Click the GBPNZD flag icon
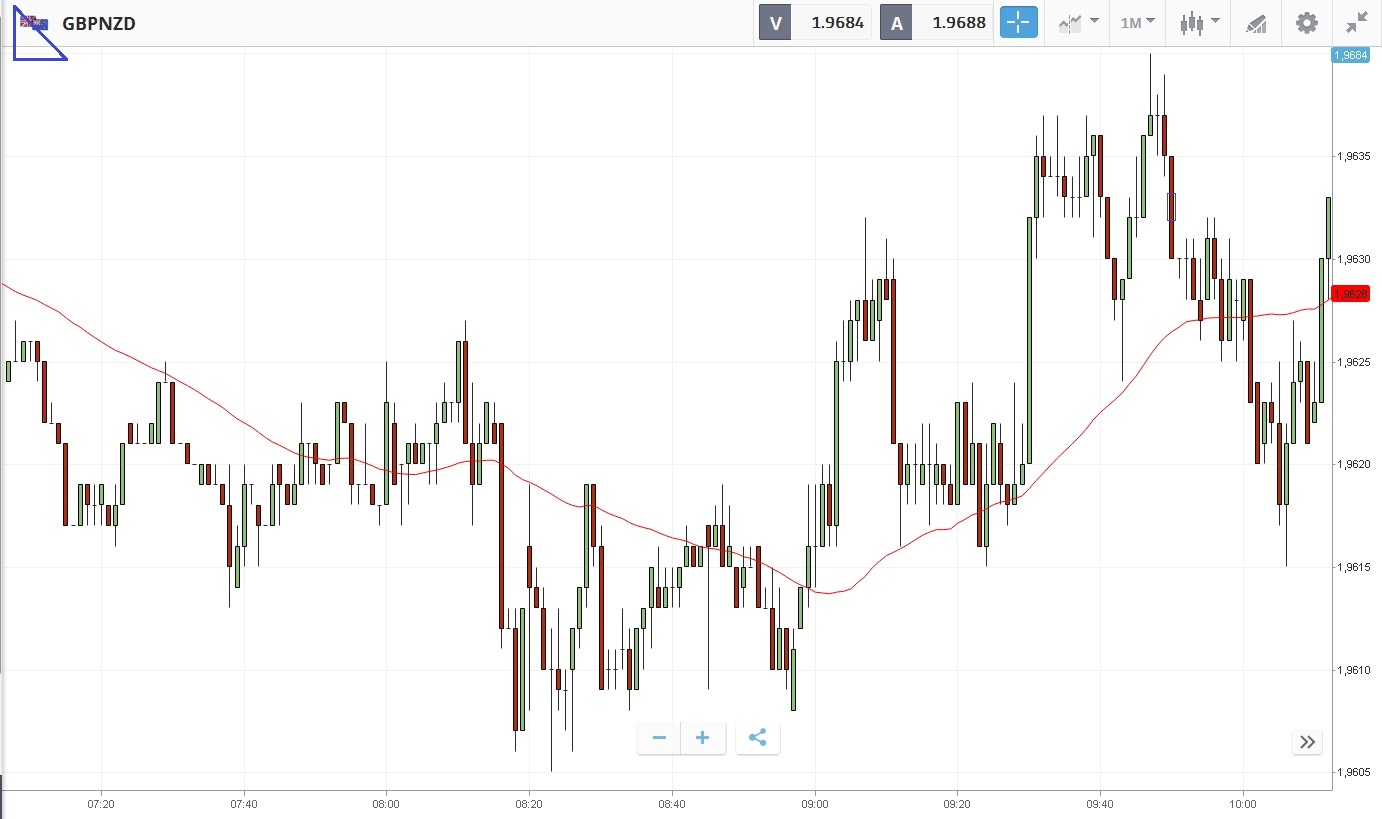The height and width of the screenshot is (819, 1382). click(34, 23)
